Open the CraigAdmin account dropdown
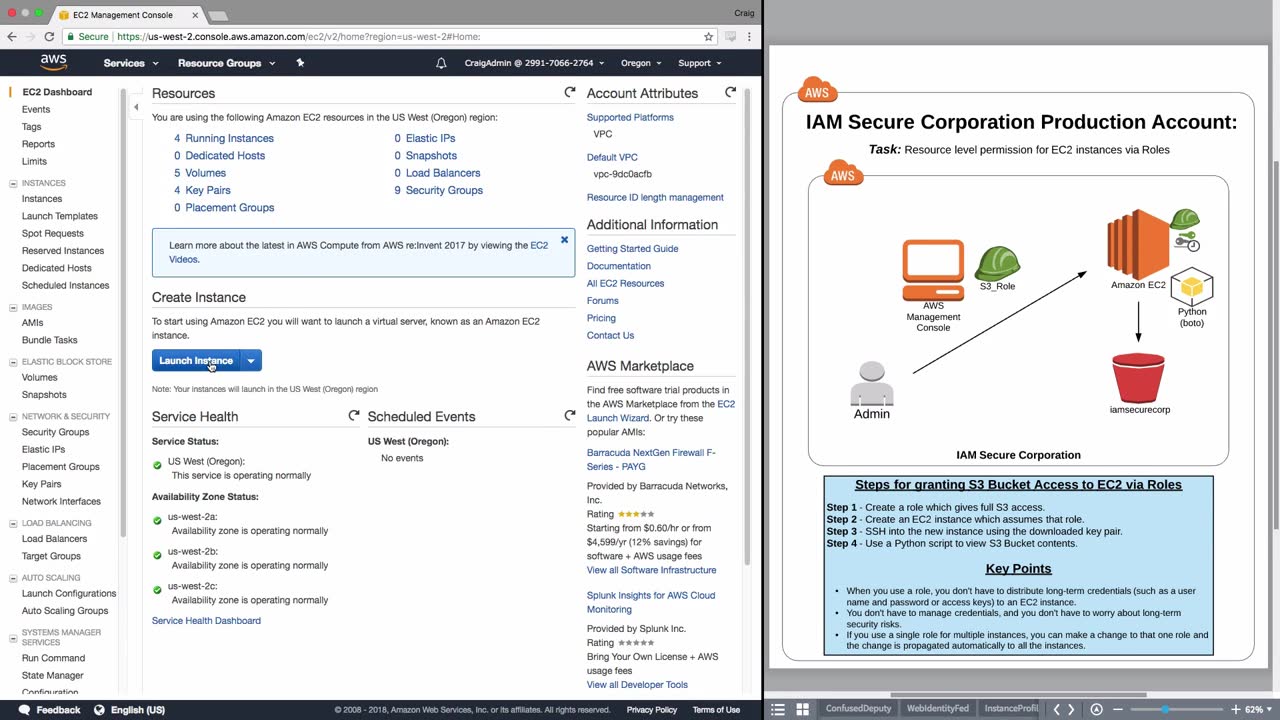The height and width of the screenshot is (720, 1280). click(x=534, y=63)
